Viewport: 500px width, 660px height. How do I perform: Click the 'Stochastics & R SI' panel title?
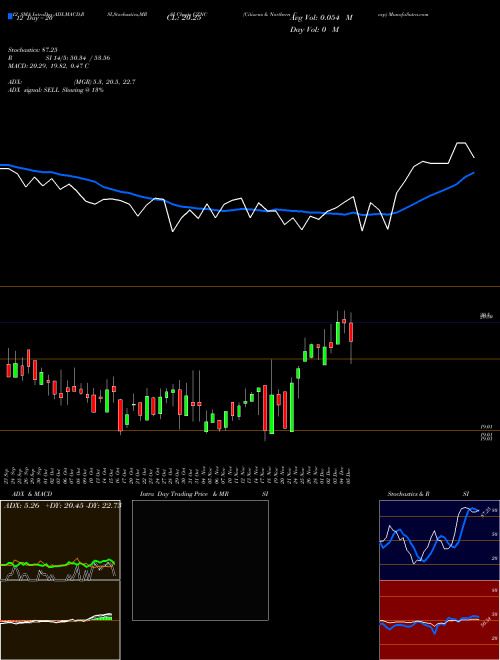[x=428, y=494]
